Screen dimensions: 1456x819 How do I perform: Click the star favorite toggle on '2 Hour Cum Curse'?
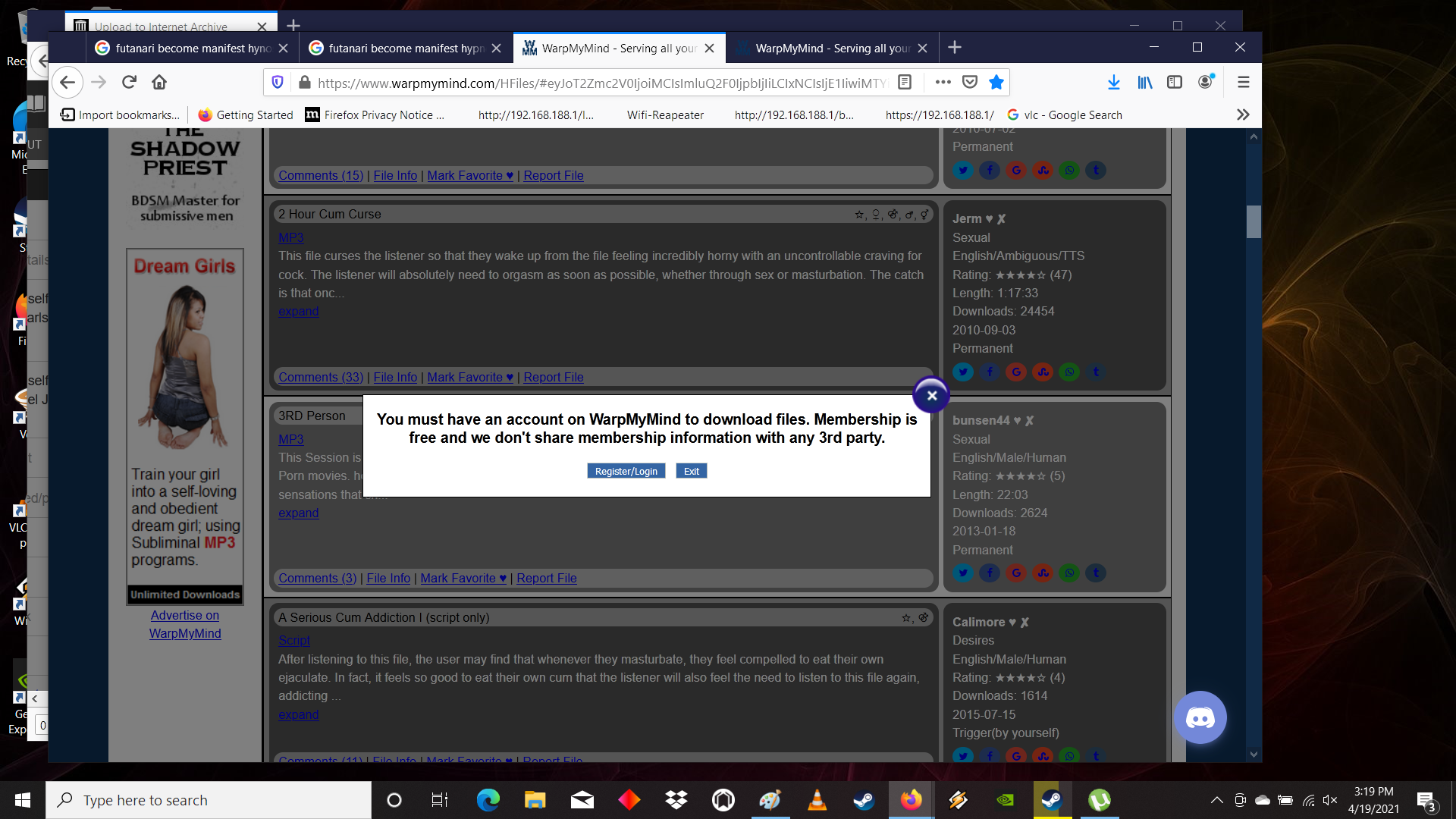click(x=859, y=214)
